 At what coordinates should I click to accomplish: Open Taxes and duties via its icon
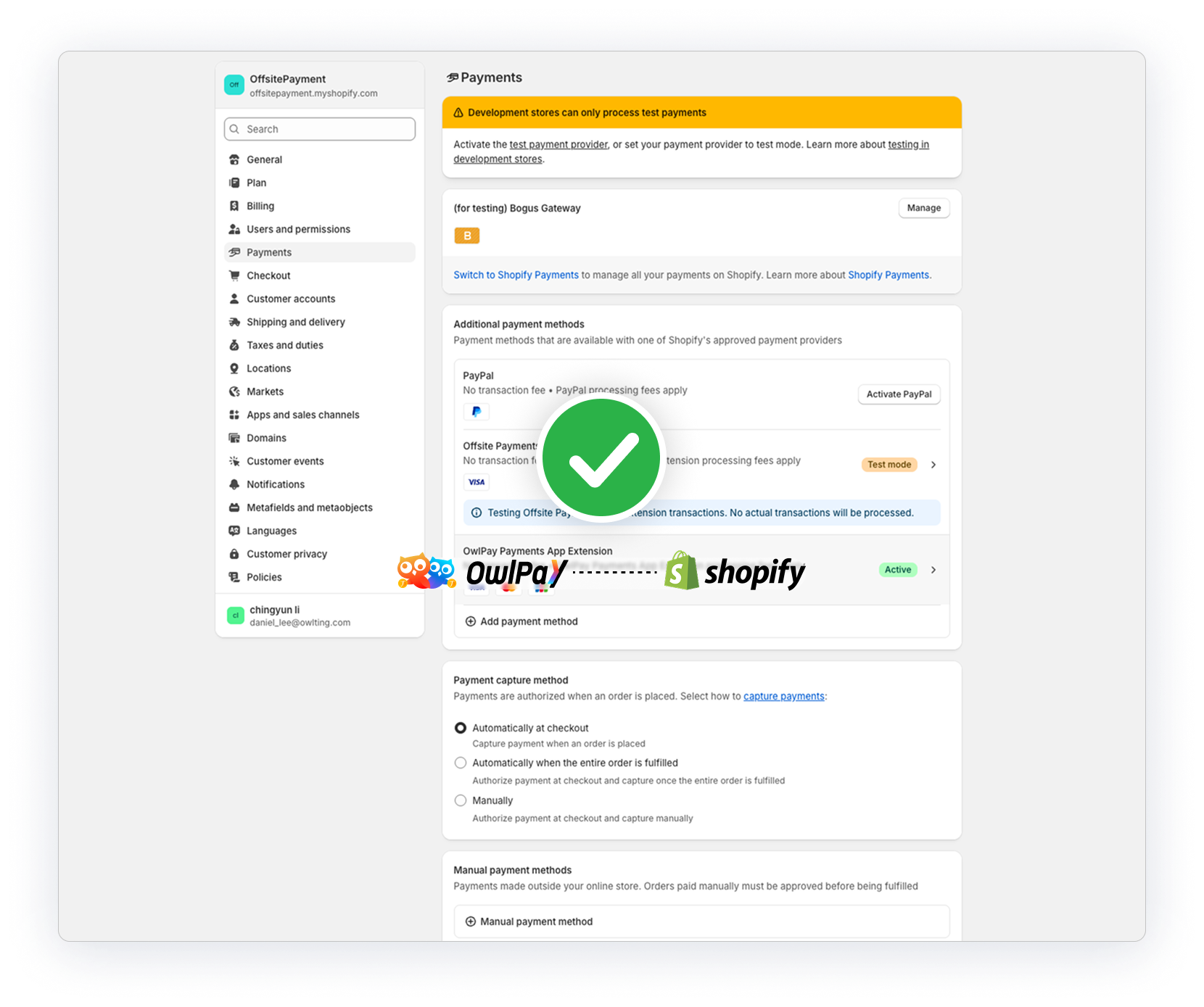click(x=234, y=345)
